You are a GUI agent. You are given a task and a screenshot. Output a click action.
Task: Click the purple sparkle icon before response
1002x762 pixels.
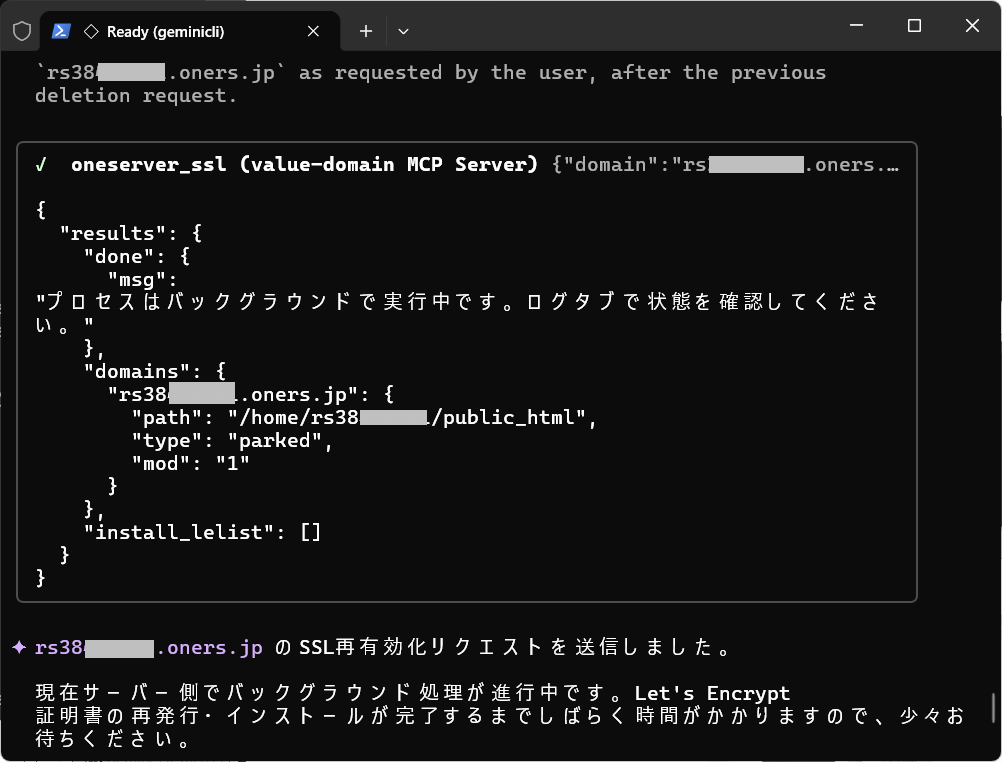pos(19,648)
